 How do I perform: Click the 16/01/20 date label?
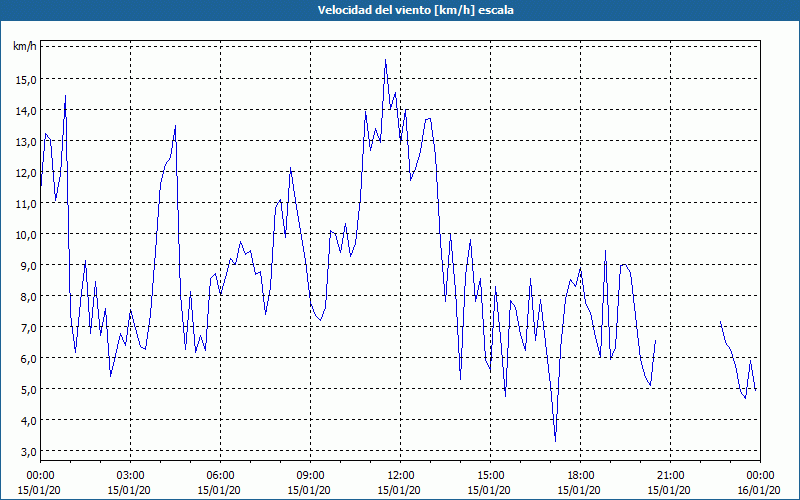tap(759, 490)
